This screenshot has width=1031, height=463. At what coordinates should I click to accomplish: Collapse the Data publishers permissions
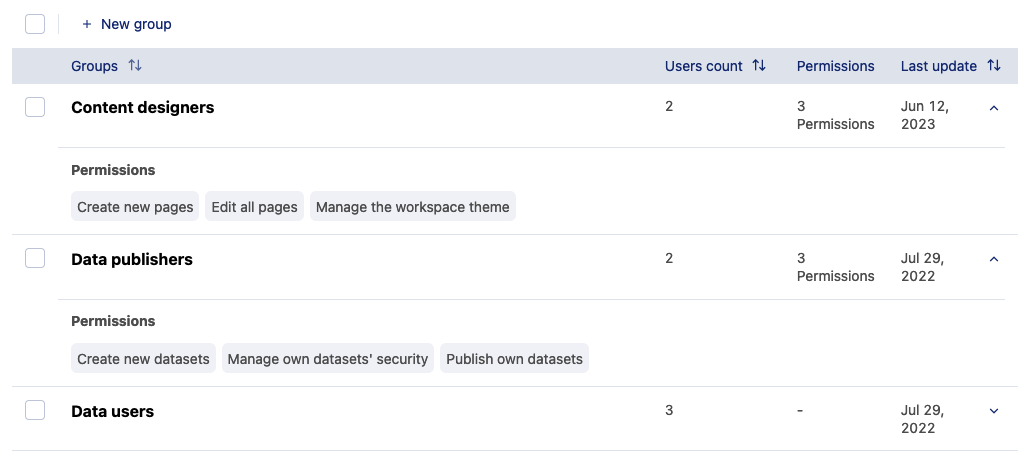click(x=993, y=260)
